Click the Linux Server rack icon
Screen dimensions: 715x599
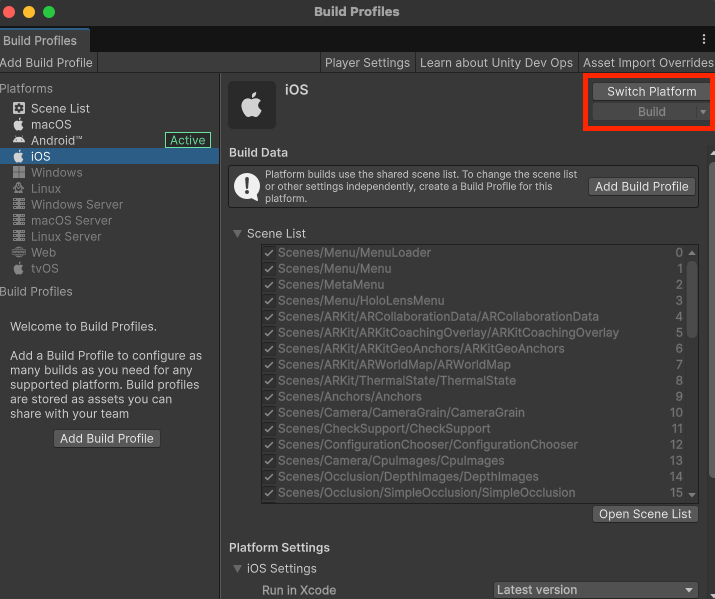[x=19, y=236]
